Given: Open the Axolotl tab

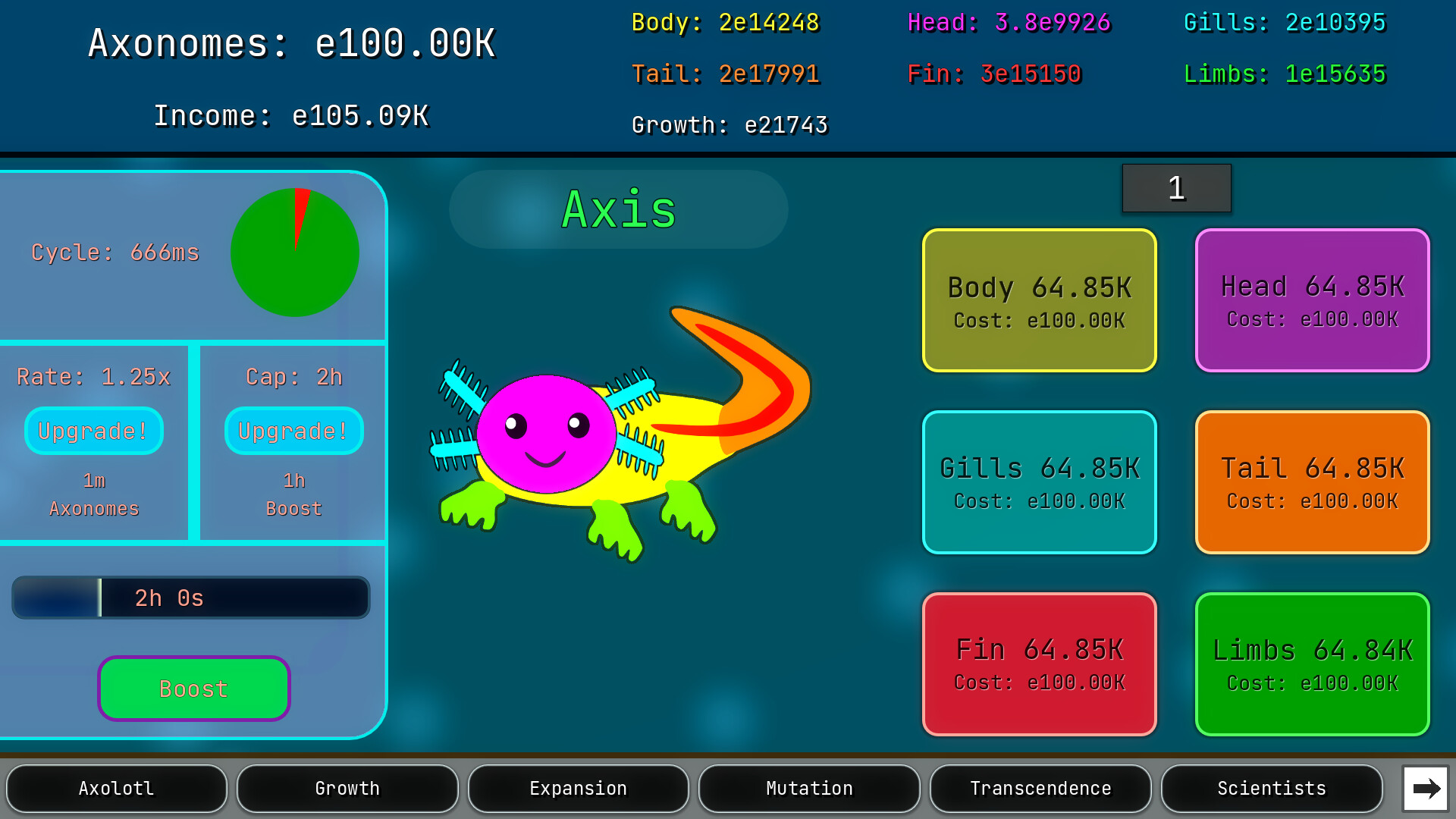Looking at the screenshot, I should click(117, 789).
